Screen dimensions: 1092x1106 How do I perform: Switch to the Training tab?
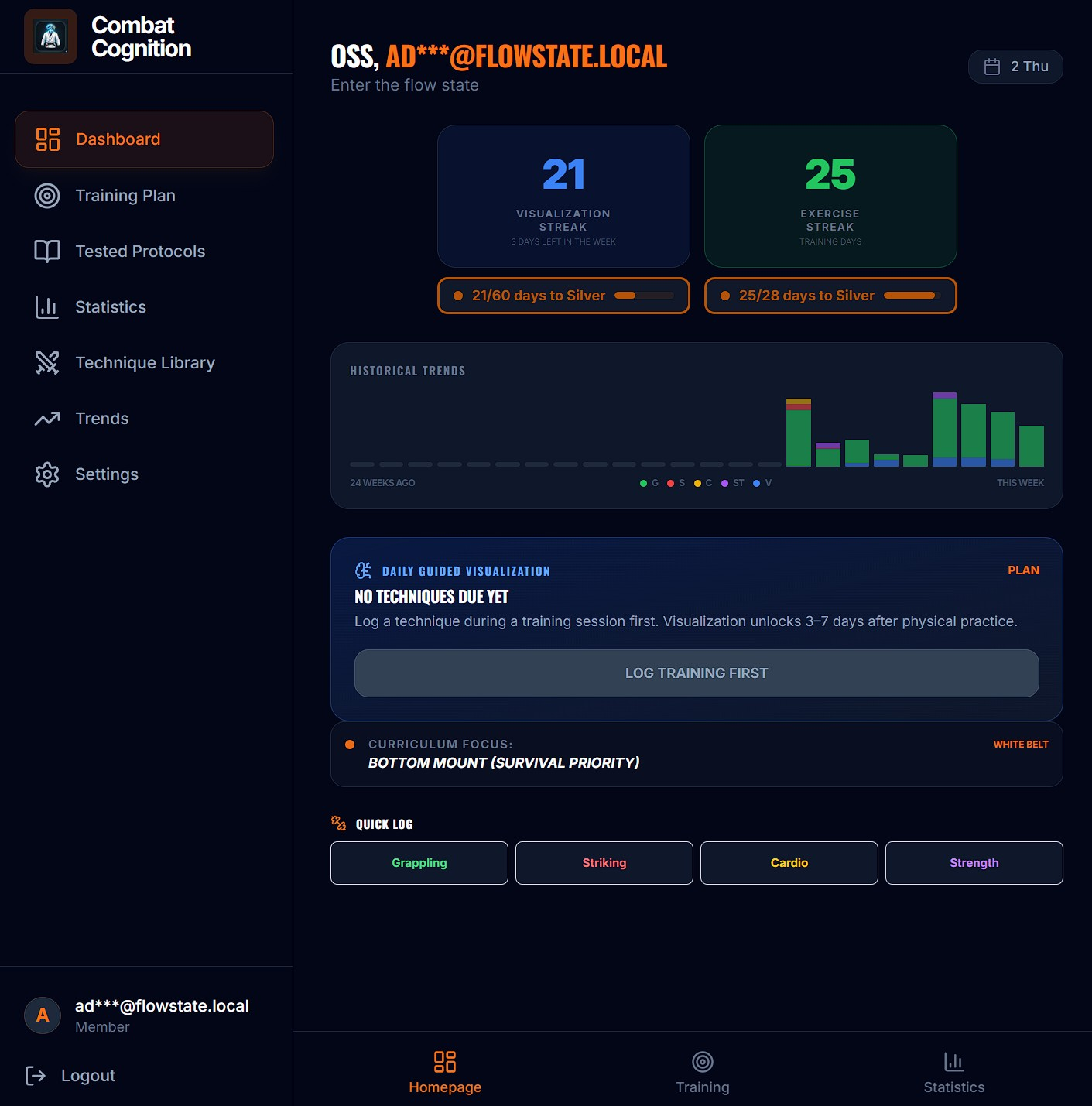click(702, 1072)
